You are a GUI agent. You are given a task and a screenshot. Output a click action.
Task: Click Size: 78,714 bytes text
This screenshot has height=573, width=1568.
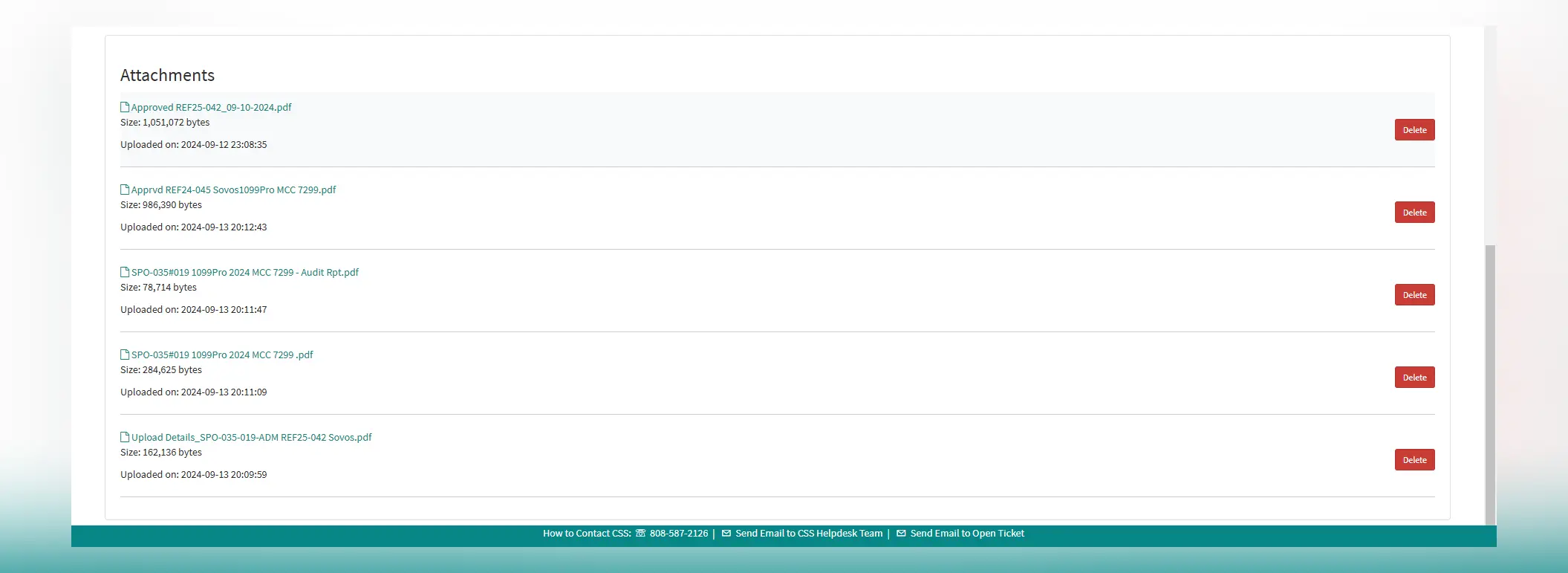[x=158, y=288]
